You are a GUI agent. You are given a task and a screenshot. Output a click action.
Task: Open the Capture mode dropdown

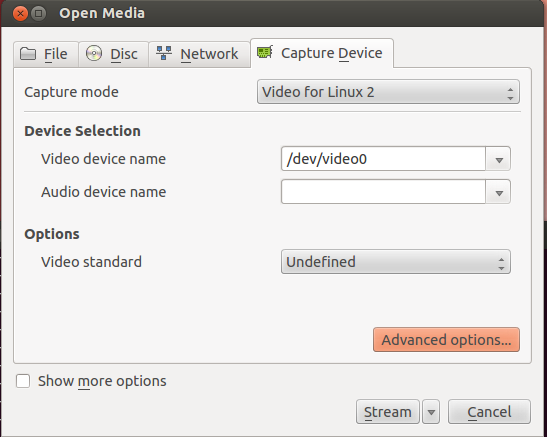pyautogui.click(x=388, y=92)
